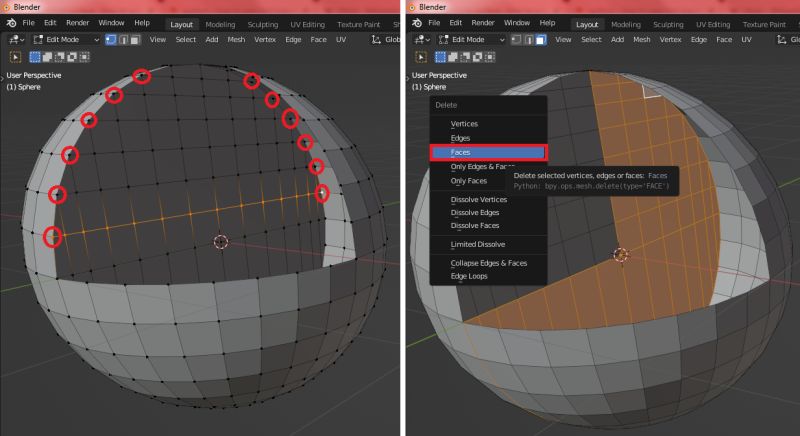Viewport: 800px width, 436px height.
Task: Choose 'Extend selection' mode icon, left window
Action: click(x=47, y=57)
